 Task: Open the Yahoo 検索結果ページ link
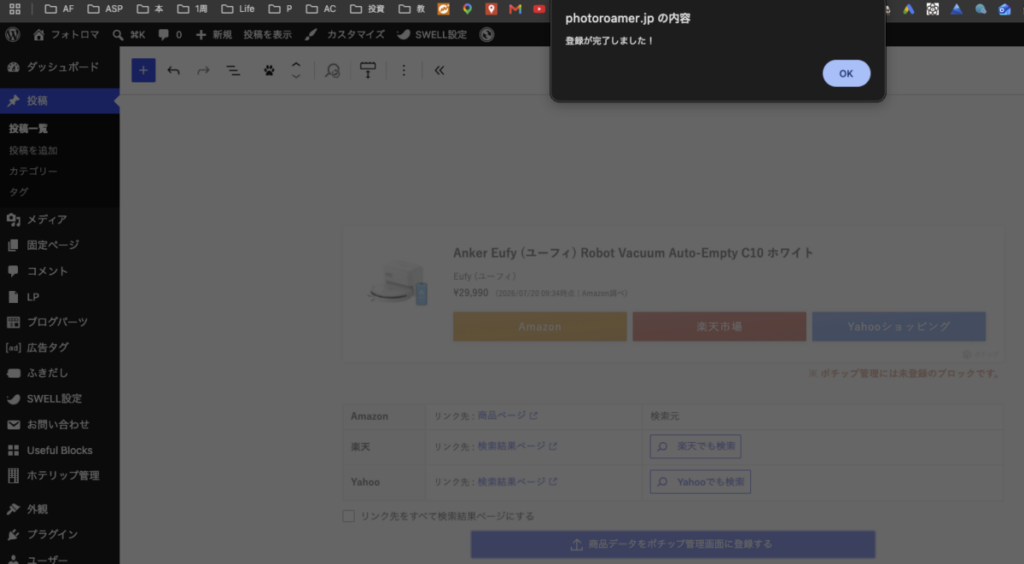coord(517,482)
